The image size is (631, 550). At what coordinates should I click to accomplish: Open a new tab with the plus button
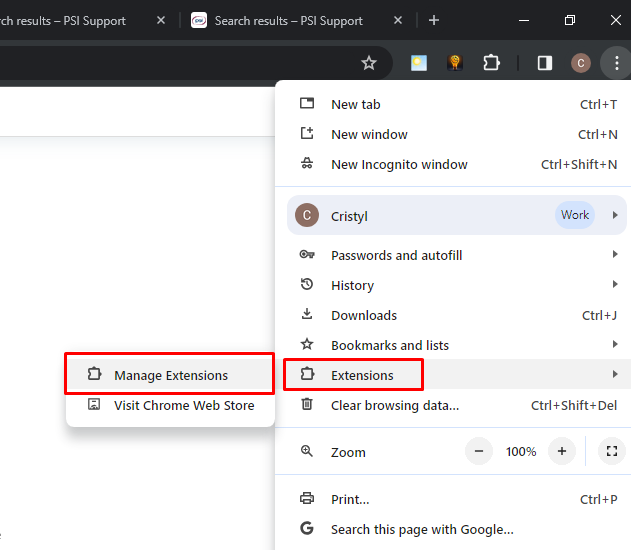433,20
